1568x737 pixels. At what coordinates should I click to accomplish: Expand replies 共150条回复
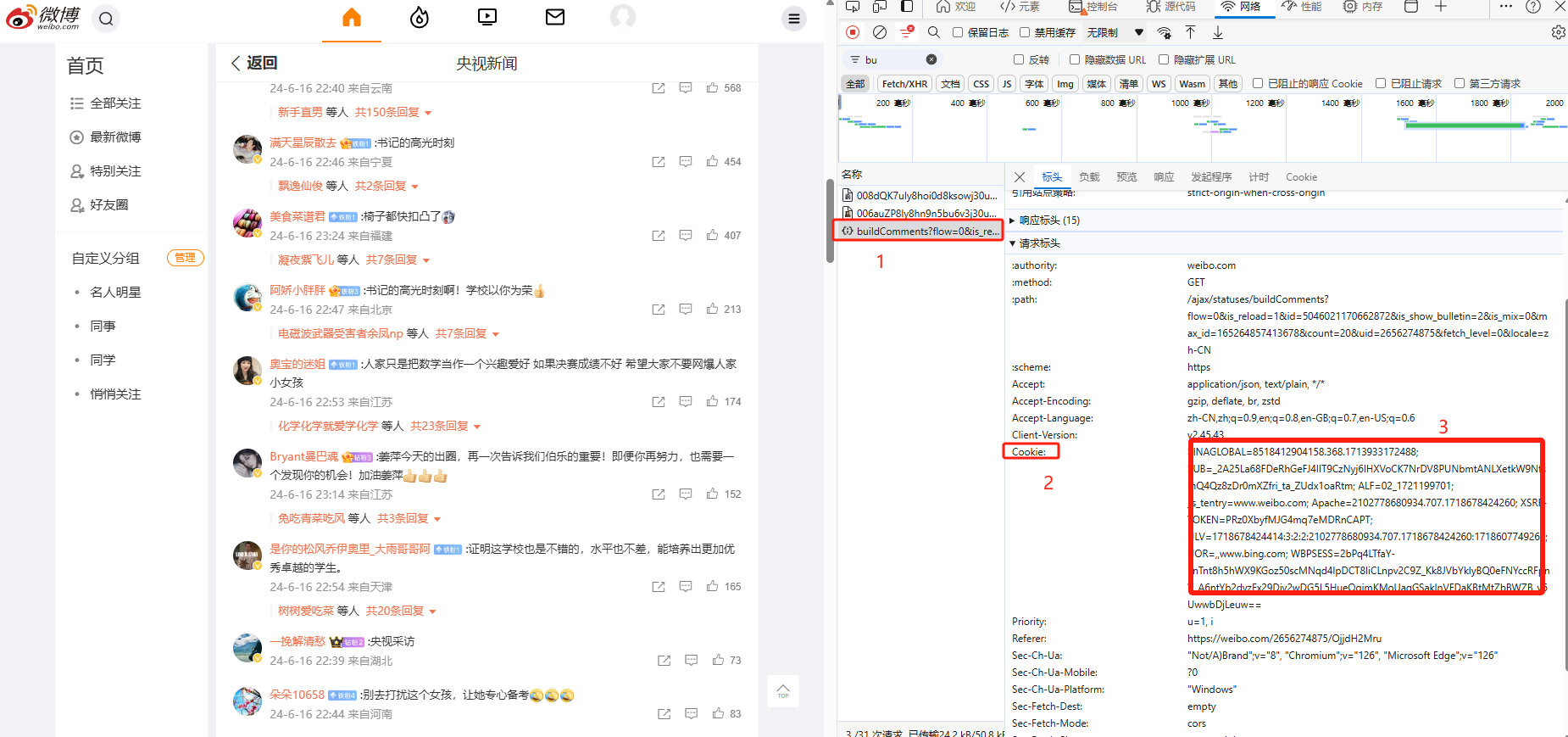393,113
